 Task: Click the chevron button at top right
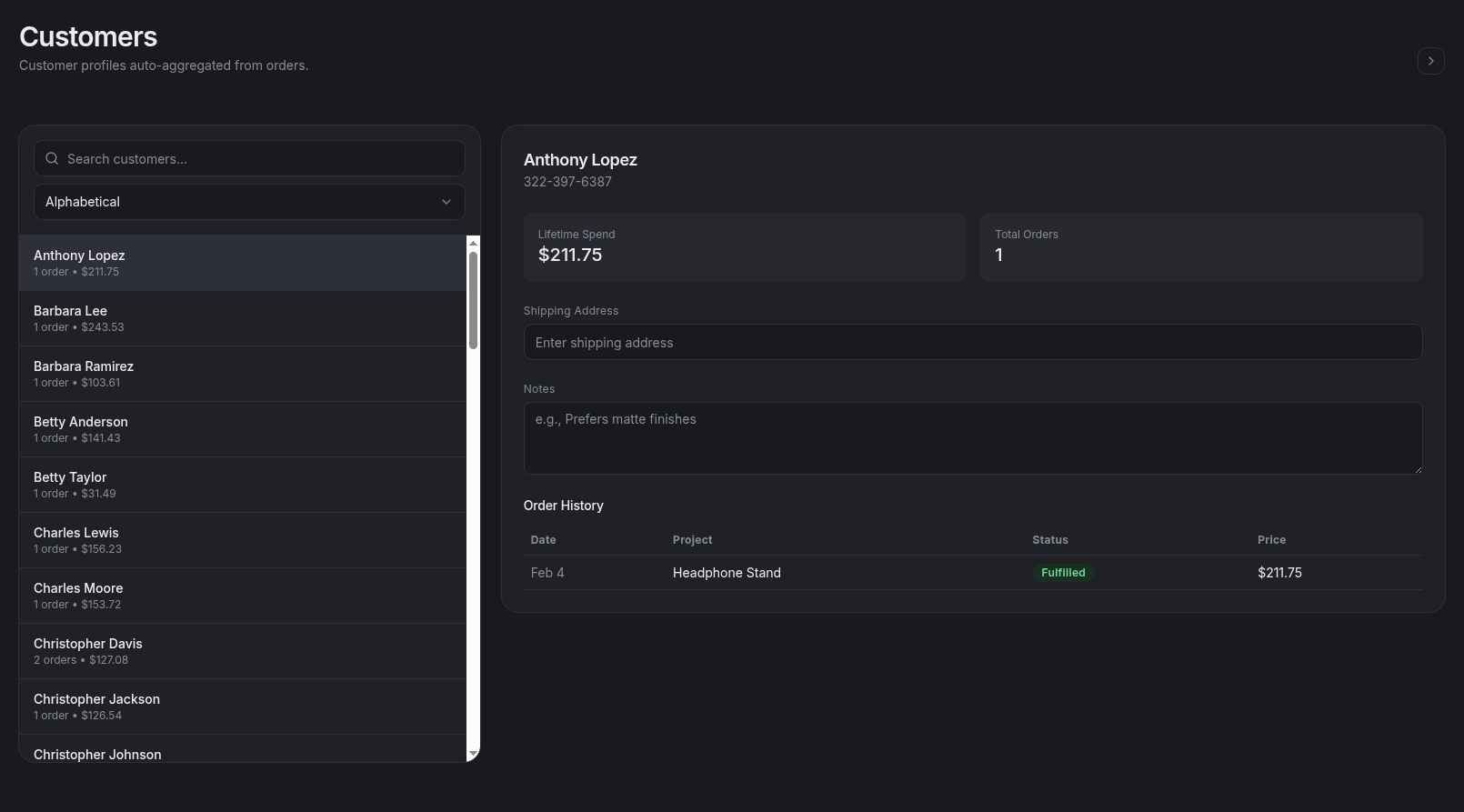click(x=1430, y=61)
